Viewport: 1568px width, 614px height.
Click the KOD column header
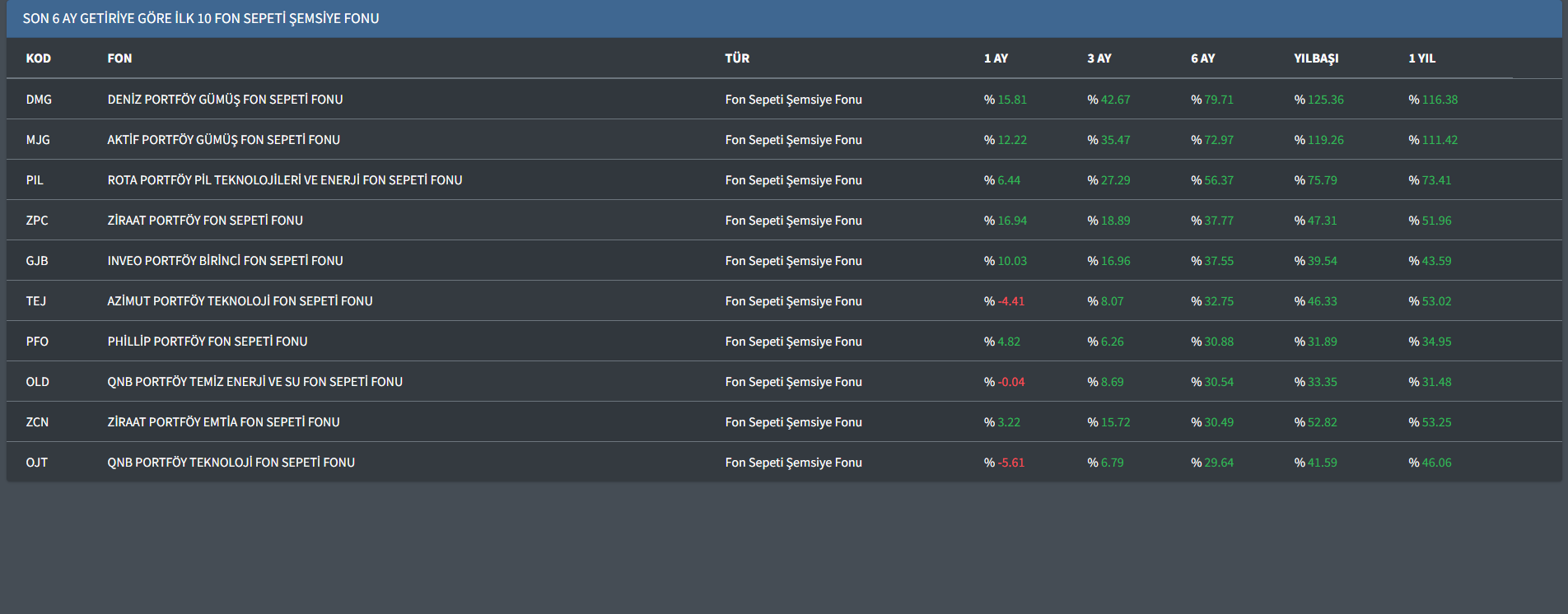tap(39, 58)
